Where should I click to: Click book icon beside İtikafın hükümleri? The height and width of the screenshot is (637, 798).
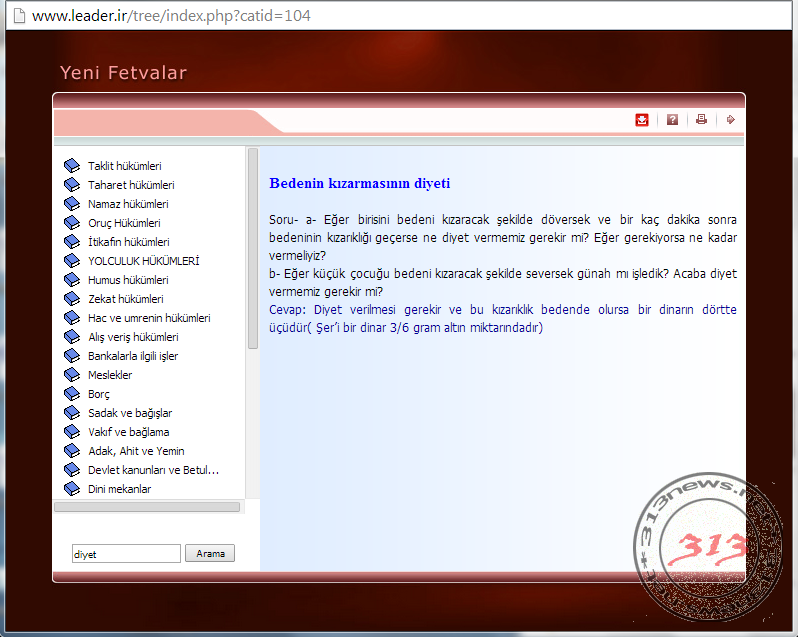pos(72,241)
